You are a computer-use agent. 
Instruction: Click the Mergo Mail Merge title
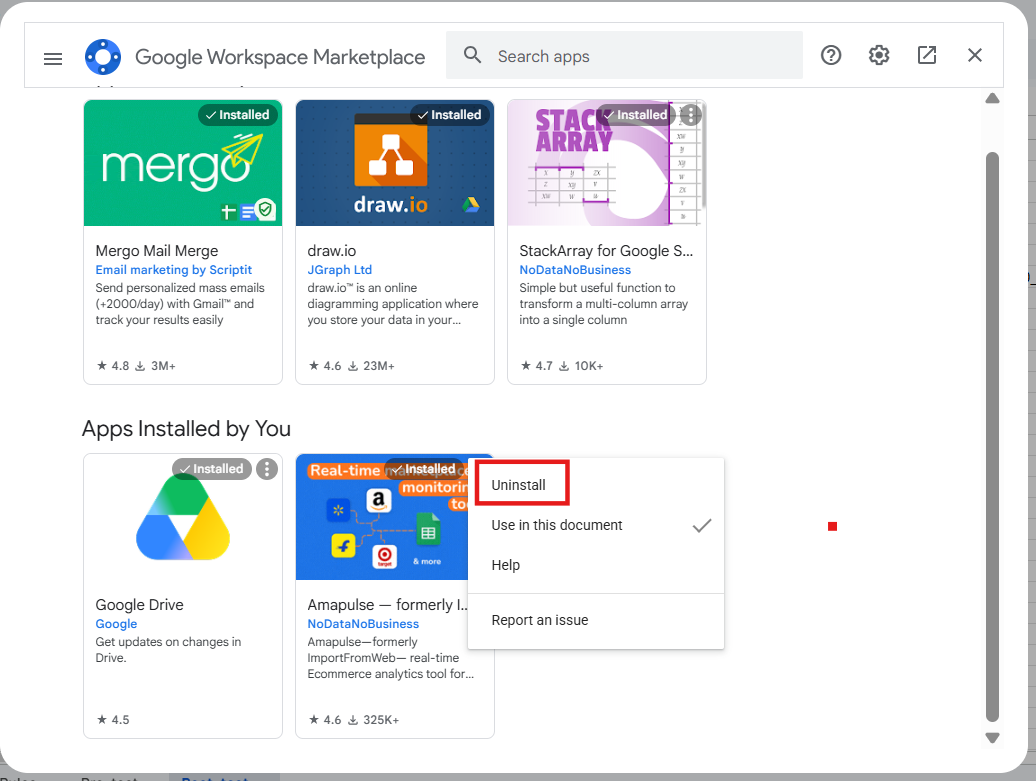[x=157, y=251]
